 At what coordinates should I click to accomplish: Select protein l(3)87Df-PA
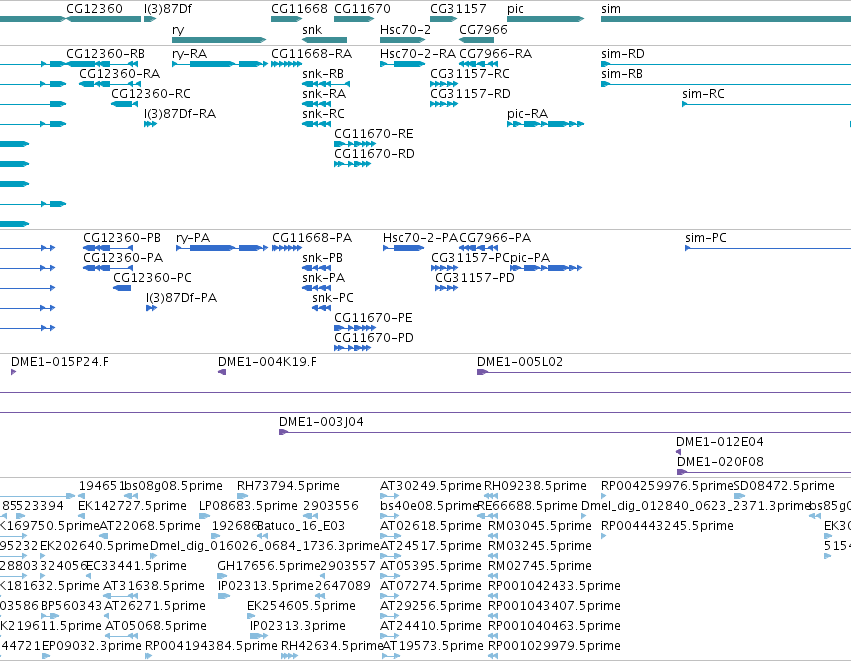151,308
